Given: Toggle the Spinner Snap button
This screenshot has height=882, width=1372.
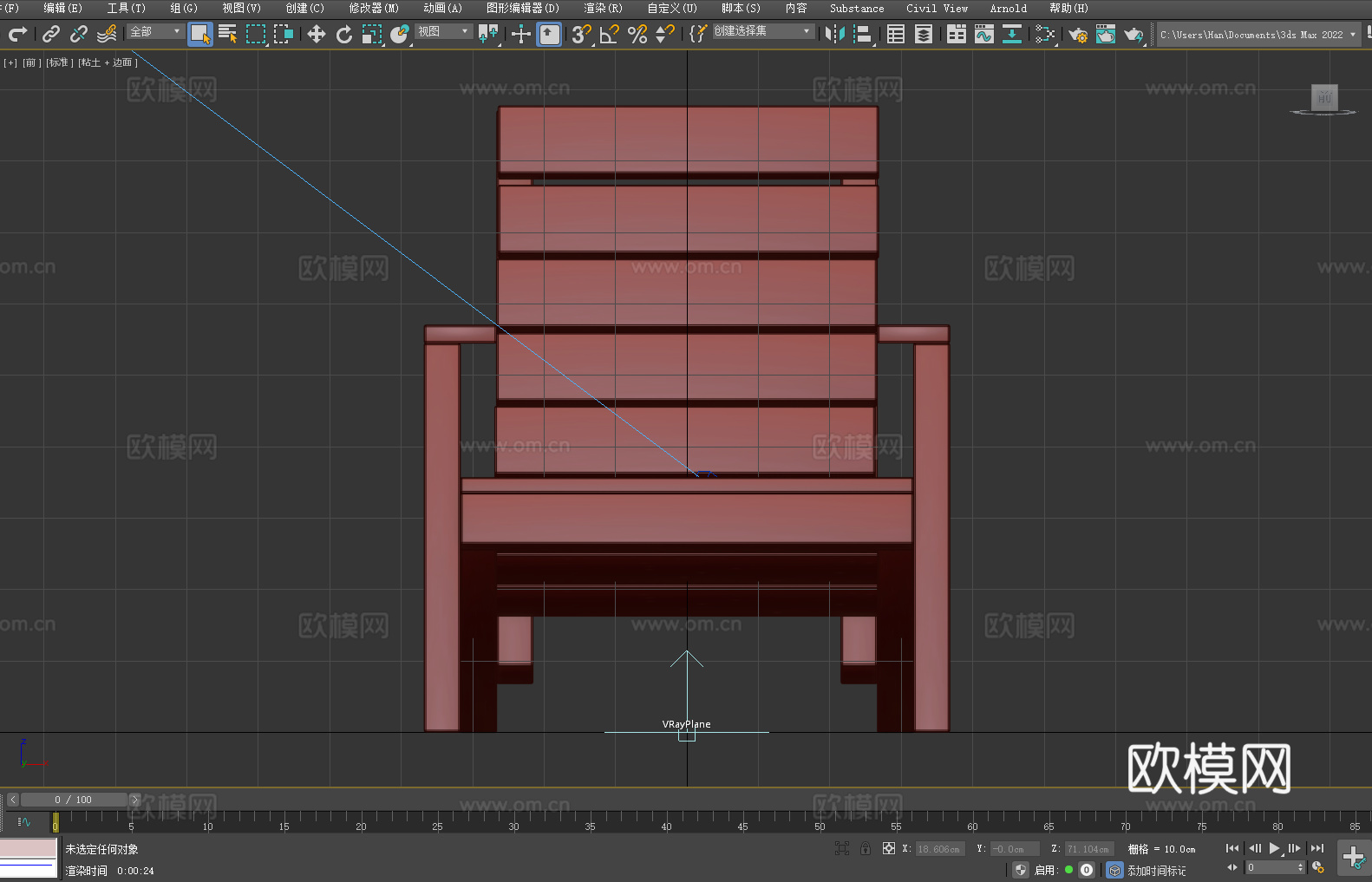Looking at the screenshot, I should (665, 34).
